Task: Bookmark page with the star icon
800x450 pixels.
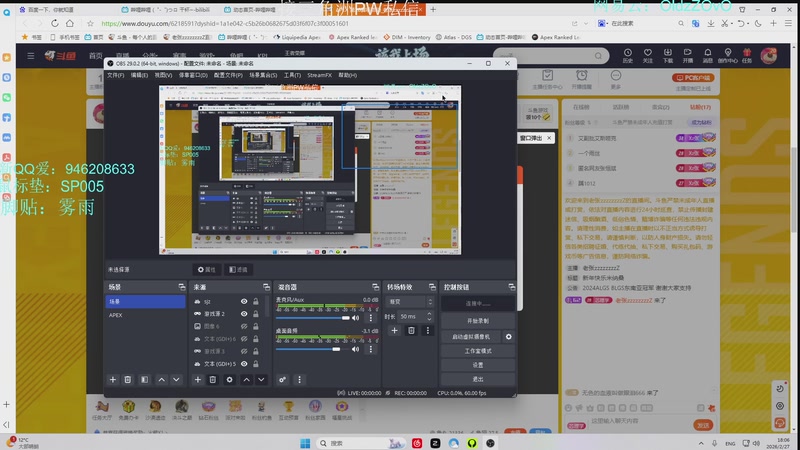Action: [x=90, y=23]
